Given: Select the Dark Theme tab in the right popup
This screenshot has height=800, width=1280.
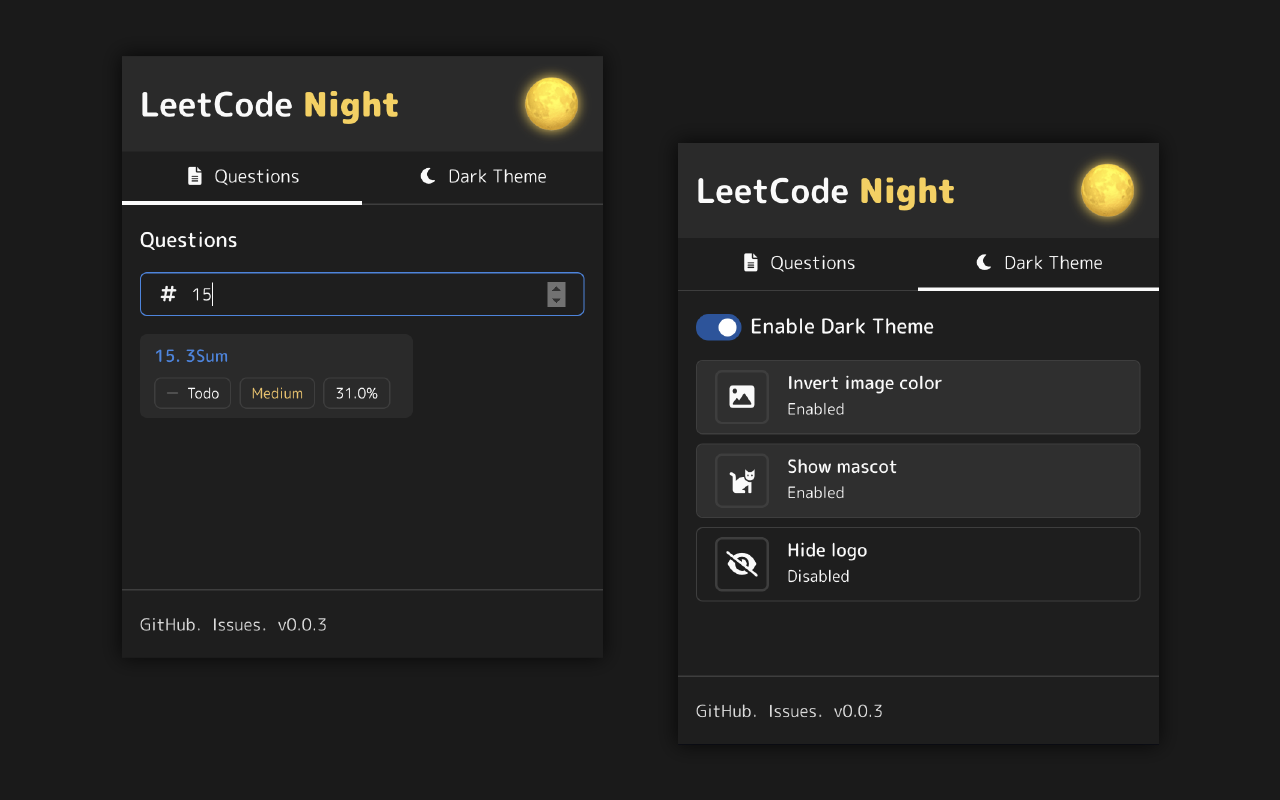Looking at the screenshot, I should click(x=1039, y=263).
